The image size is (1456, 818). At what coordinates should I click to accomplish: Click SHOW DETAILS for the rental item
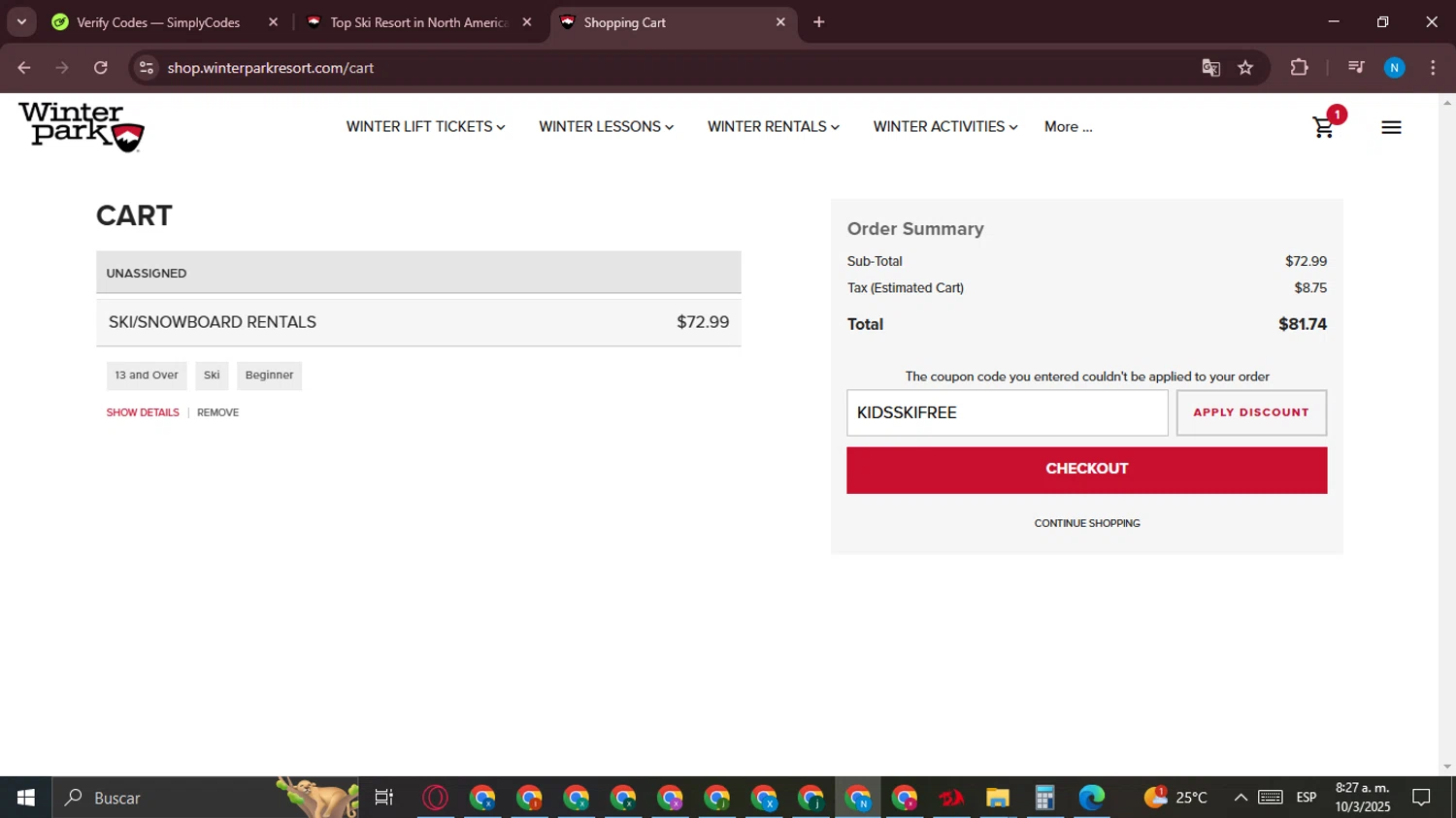tap(143, 412)
